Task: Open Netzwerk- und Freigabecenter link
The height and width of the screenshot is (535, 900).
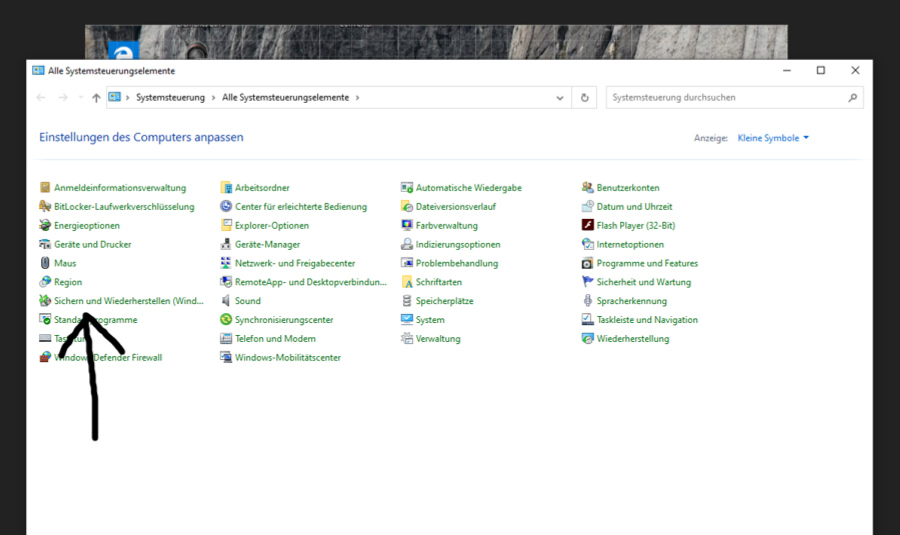Action: tap(295, 264)
